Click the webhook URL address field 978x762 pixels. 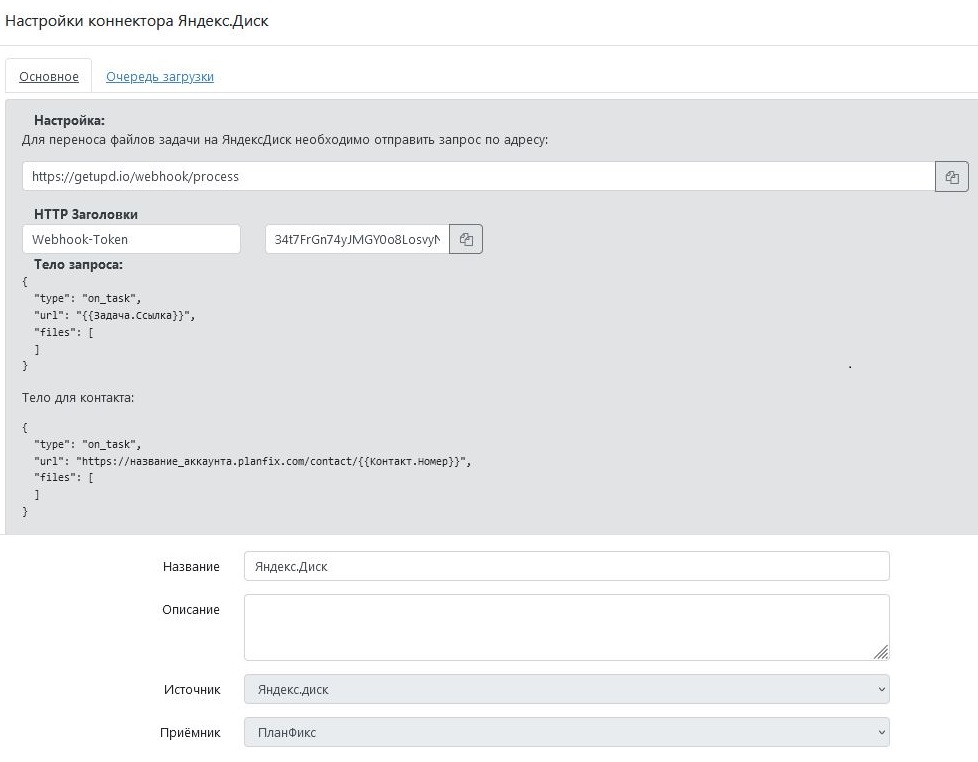(x=478, y=176)
